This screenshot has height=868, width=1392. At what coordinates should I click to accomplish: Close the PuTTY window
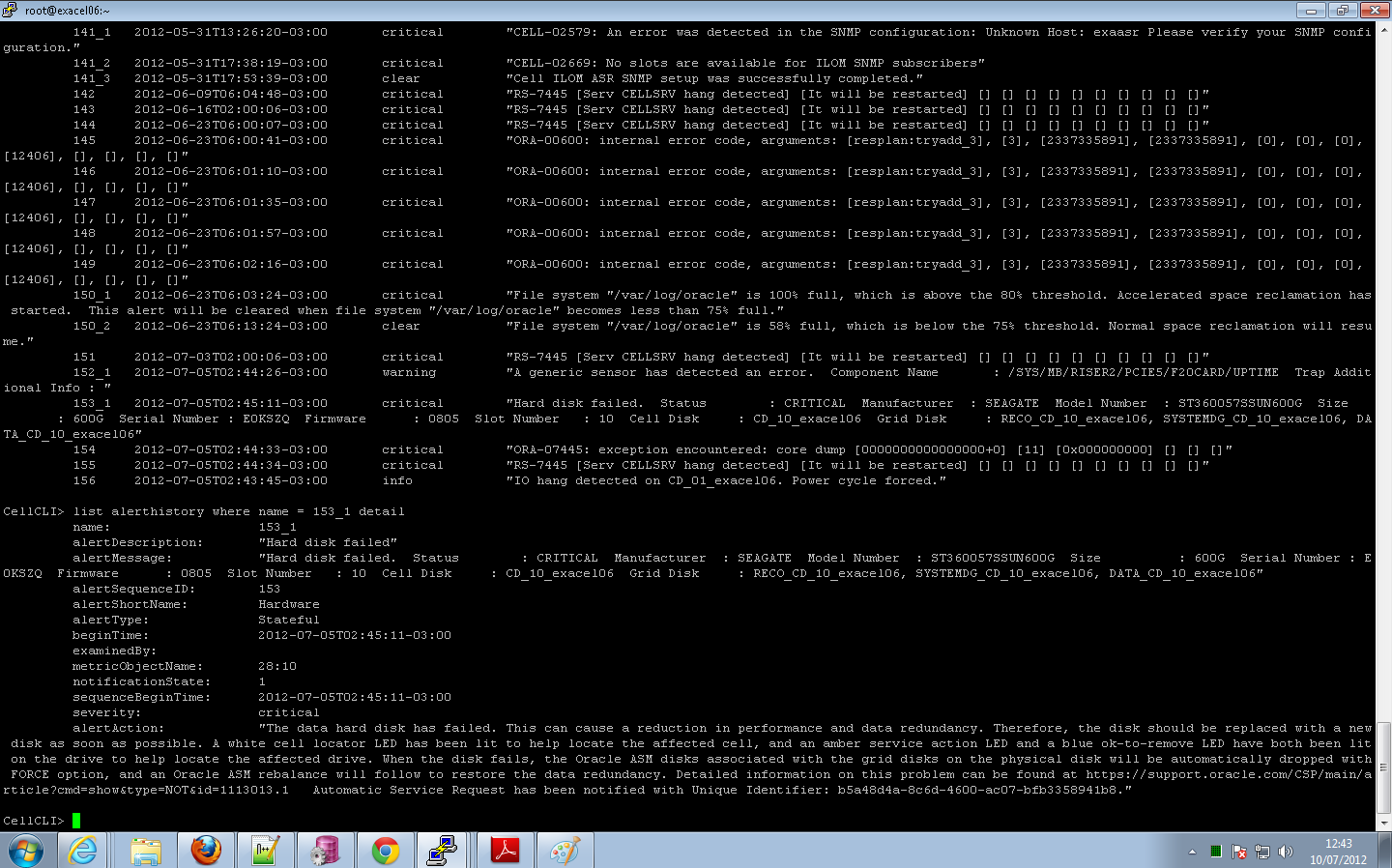click(1374, 10)
